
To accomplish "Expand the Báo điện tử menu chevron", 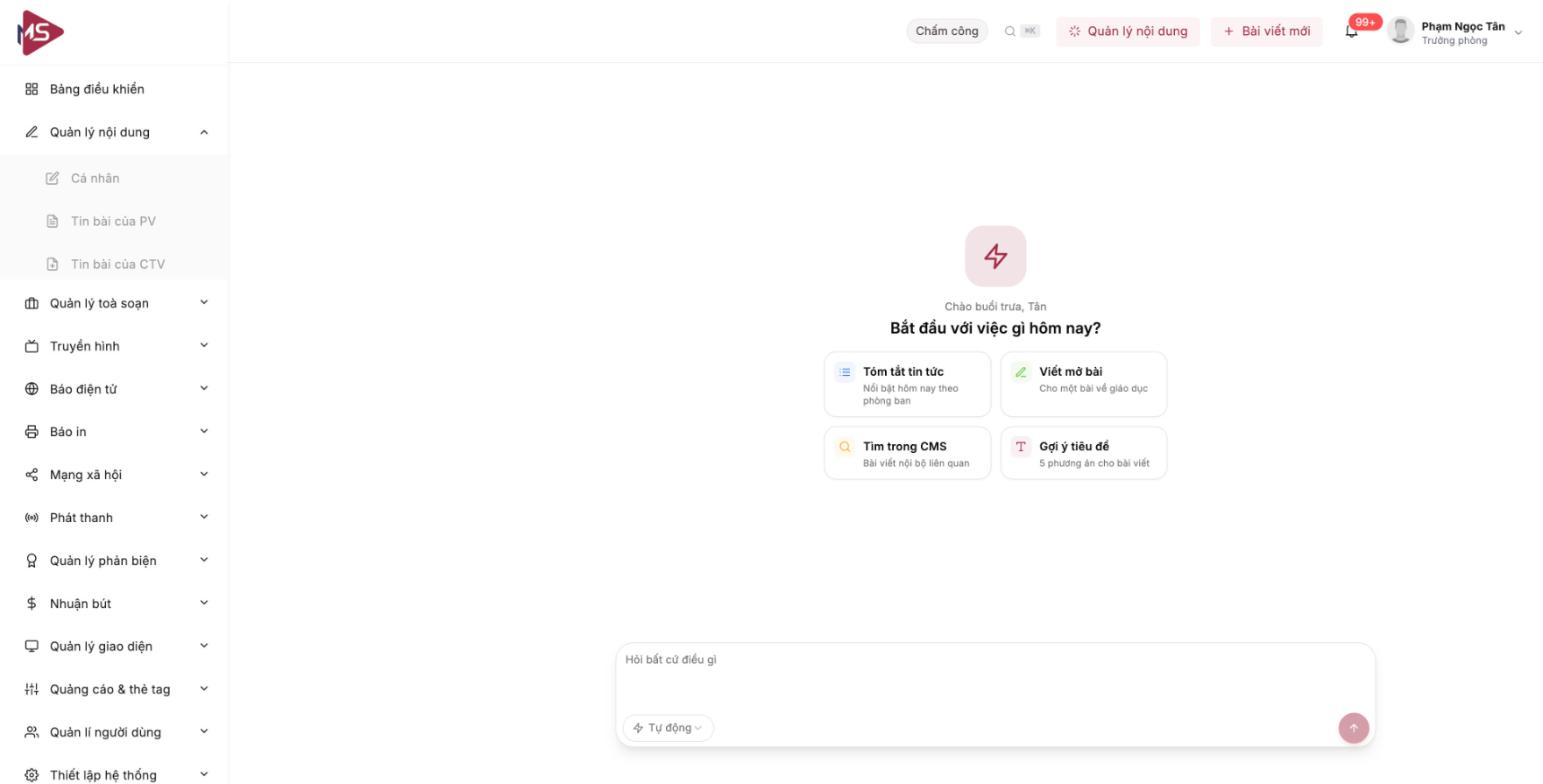I will pyautogui.click(x=204, y=389).
